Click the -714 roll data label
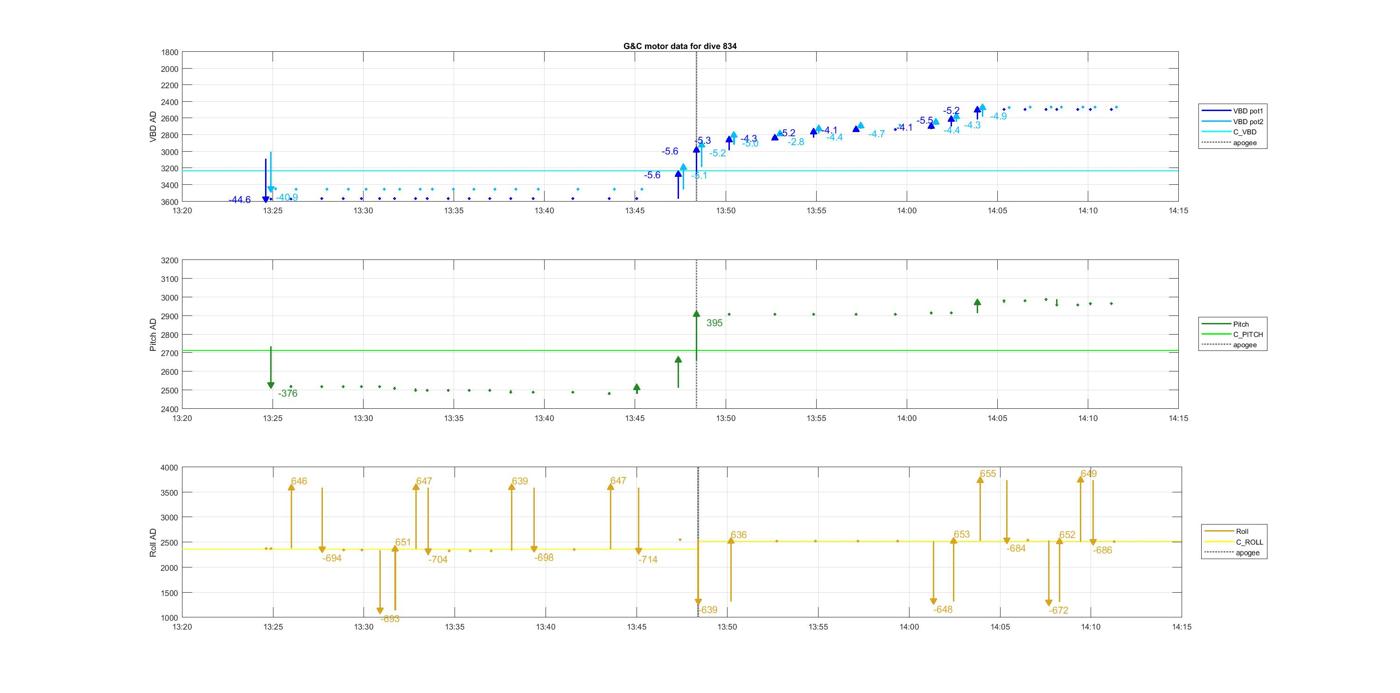Image resolution: width=1400 pixels, height=693 pixels. (x=648, y=560)
